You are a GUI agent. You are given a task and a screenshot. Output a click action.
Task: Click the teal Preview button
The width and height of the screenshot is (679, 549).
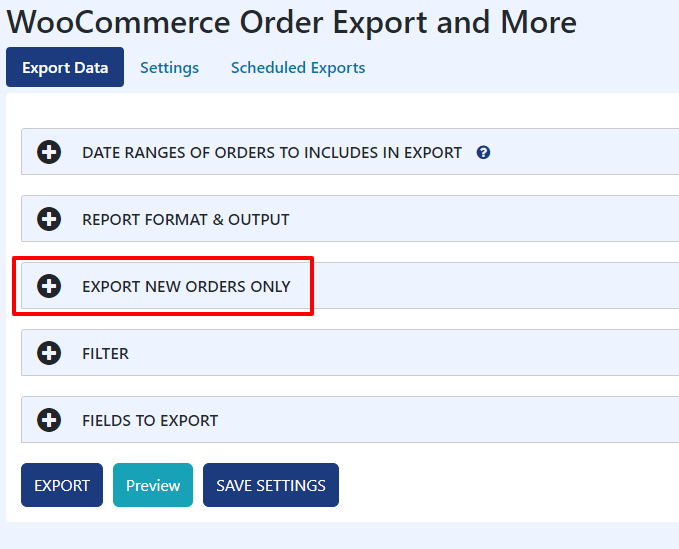point(153,485)
